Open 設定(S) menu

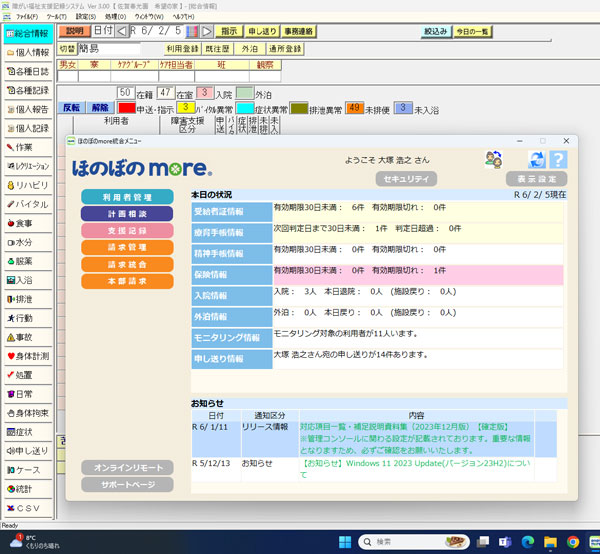coord(86,17)
